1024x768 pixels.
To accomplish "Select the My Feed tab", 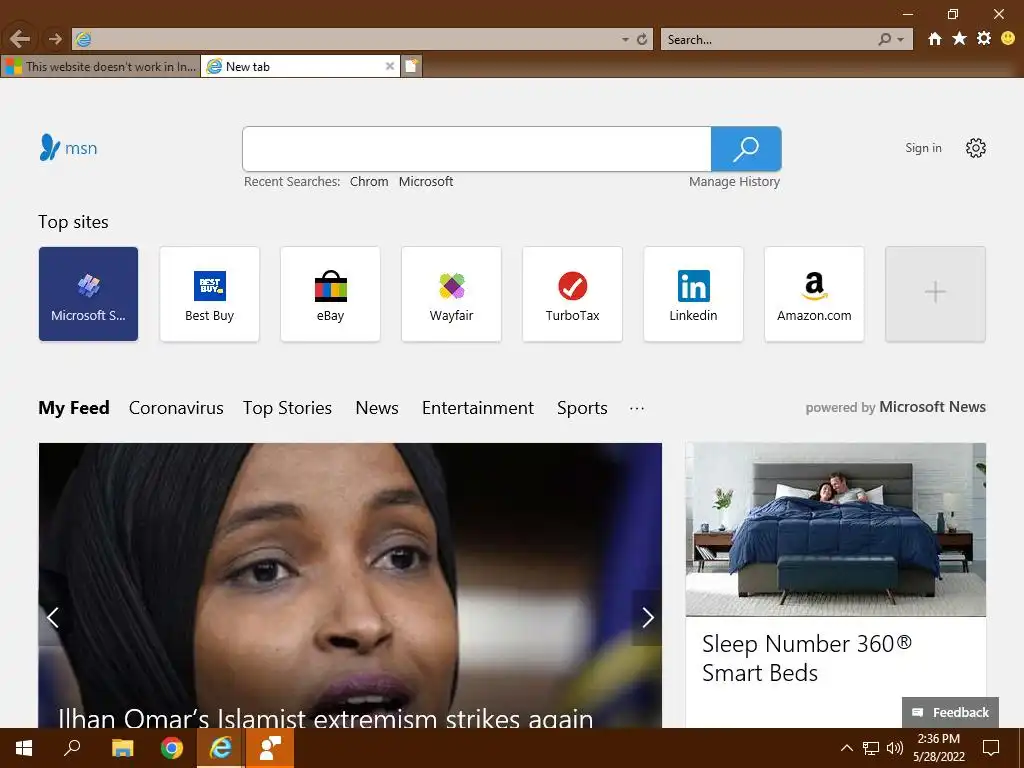I will [74, 408].
